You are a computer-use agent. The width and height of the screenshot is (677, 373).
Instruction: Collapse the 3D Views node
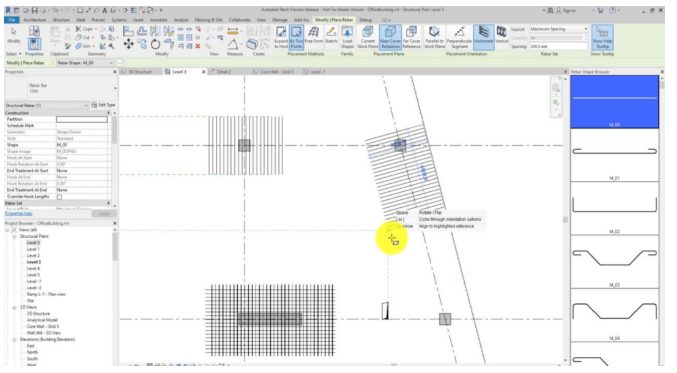14,307
